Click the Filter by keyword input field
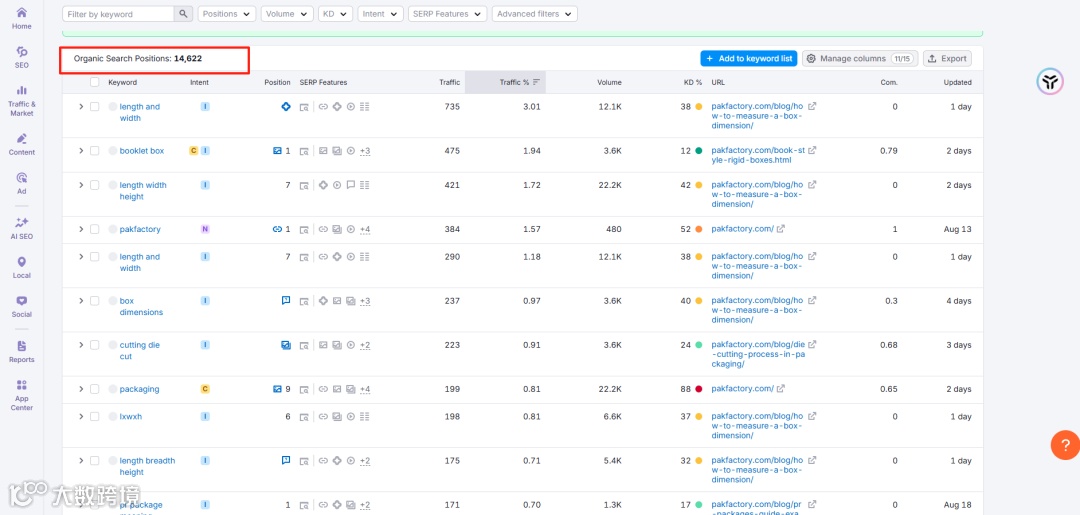 click(118, 14)
